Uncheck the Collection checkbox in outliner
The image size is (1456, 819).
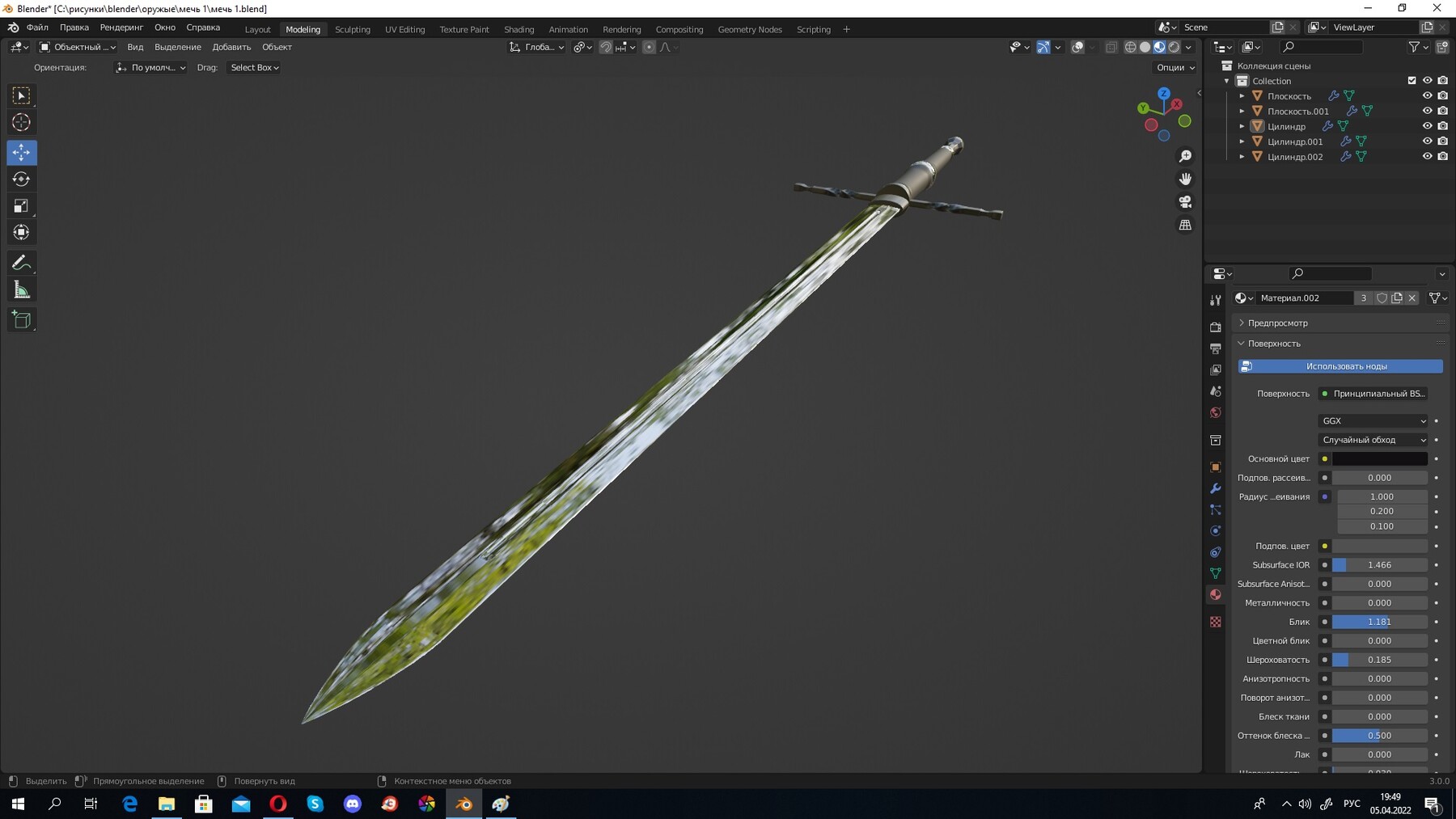coord(1411,81)
